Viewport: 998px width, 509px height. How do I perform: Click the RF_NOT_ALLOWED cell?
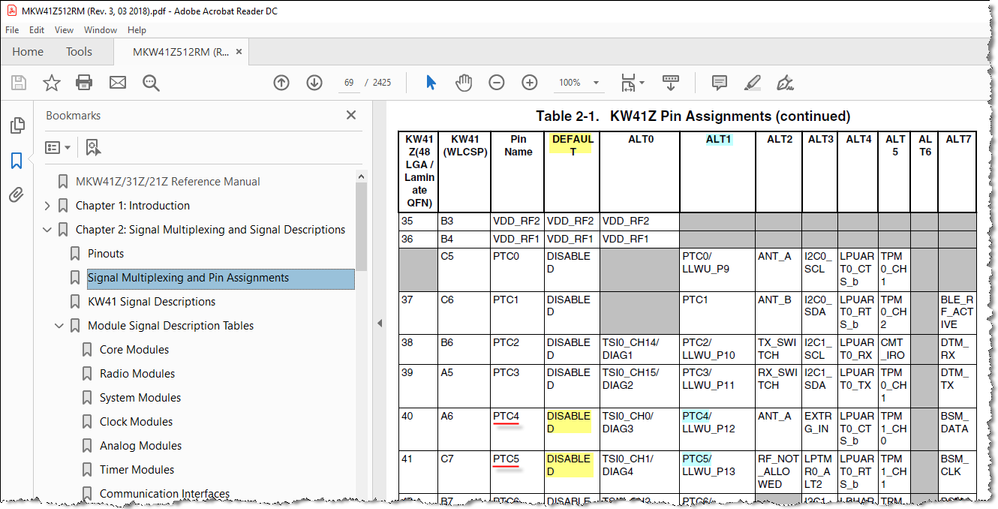pos(778,471)
